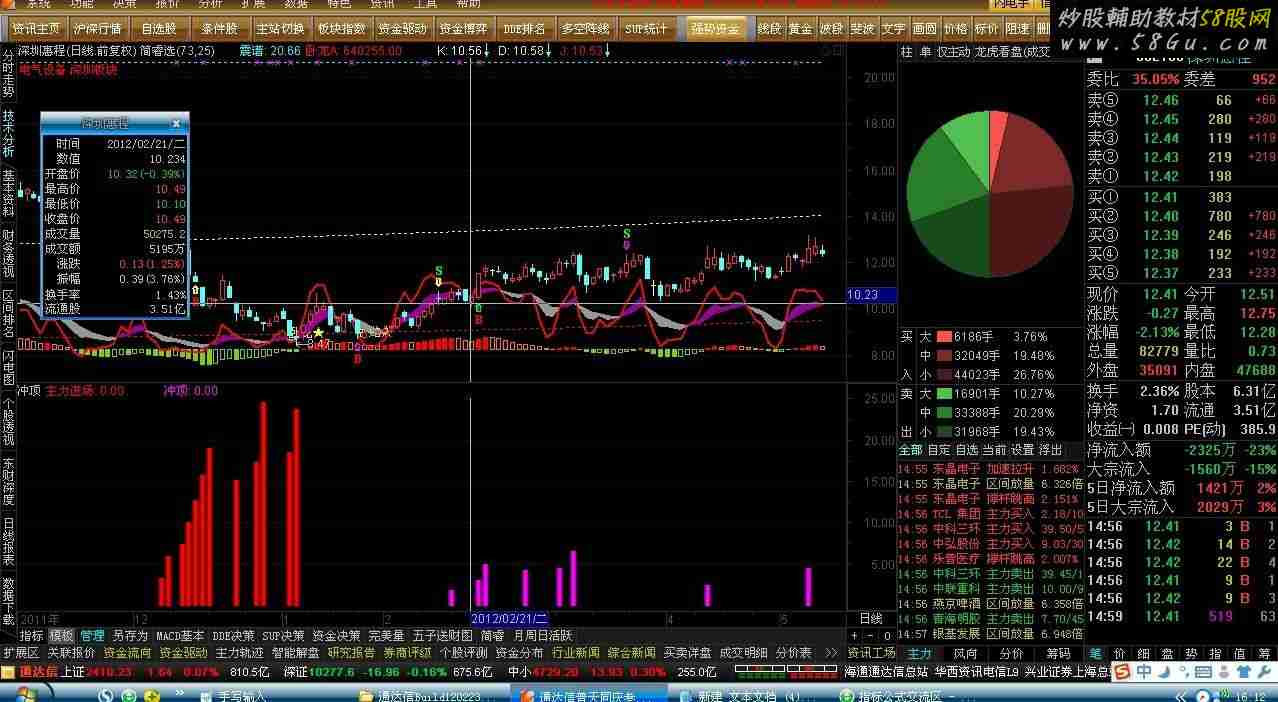The image size is (1278, 702).
Task: Open the 技术分析 left sidebar tab
Action: [8, 133]
